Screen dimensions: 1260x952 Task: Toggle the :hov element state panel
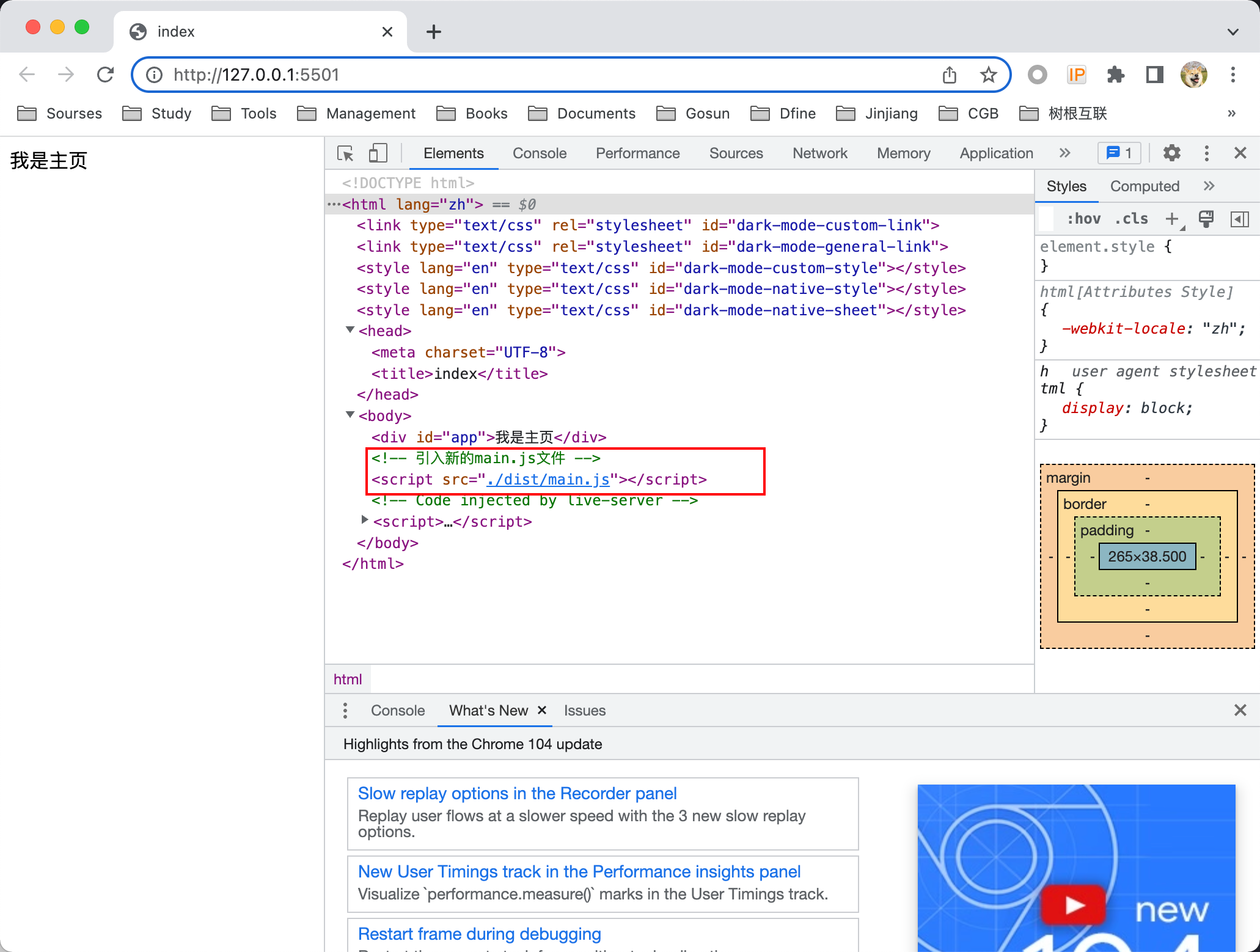[x=1083, y=219]
